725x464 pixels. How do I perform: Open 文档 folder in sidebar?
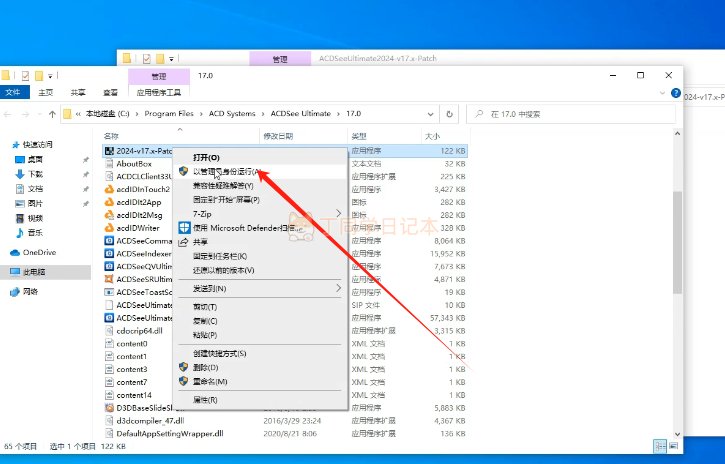tap(35, 189)
